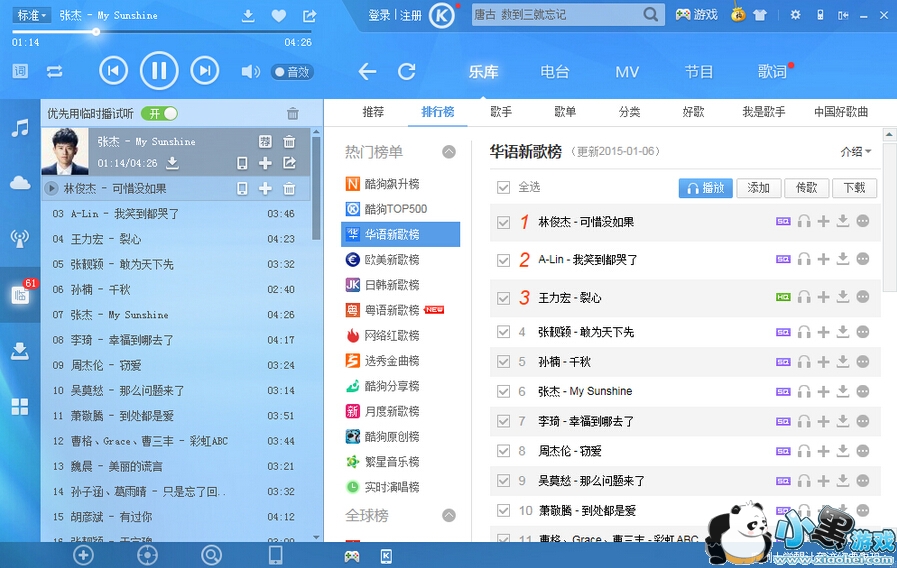Click the 添加 add button
Image resolution: width=897 pixels, height=568 pixels.
(759, 188)
